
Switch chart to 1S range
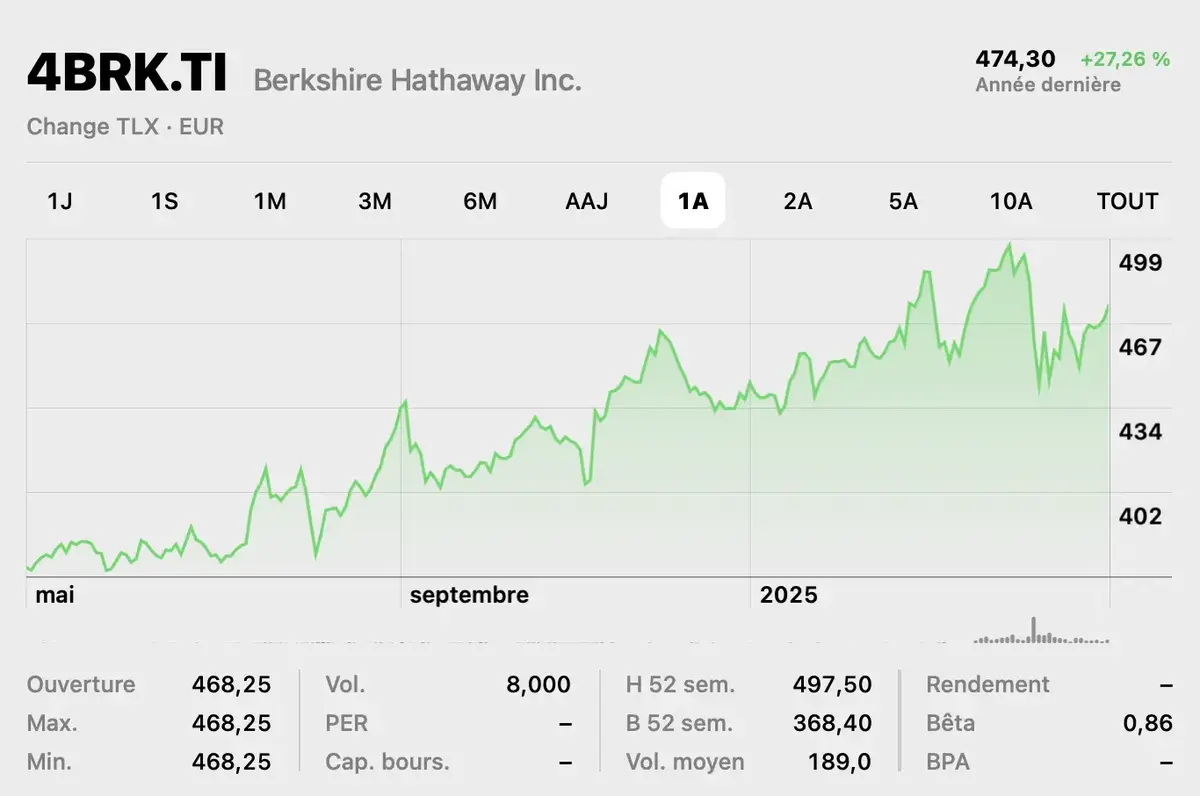coord(164,201)
